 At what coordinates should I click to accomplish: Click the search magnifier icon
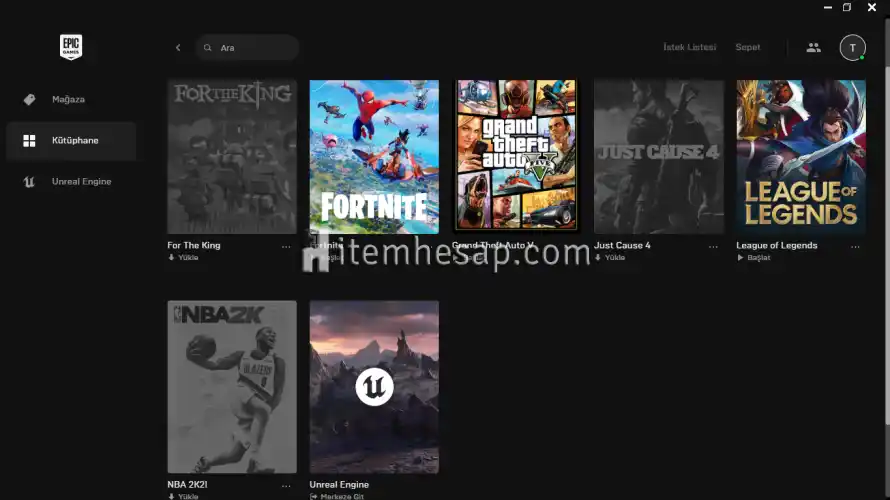tap(208, 48)
